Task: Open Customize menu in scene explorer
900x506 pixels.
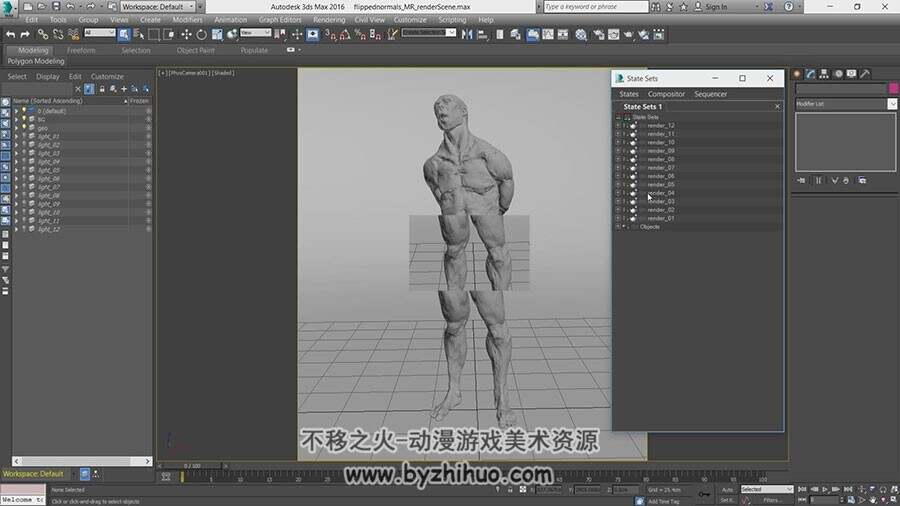Action: 107,76
